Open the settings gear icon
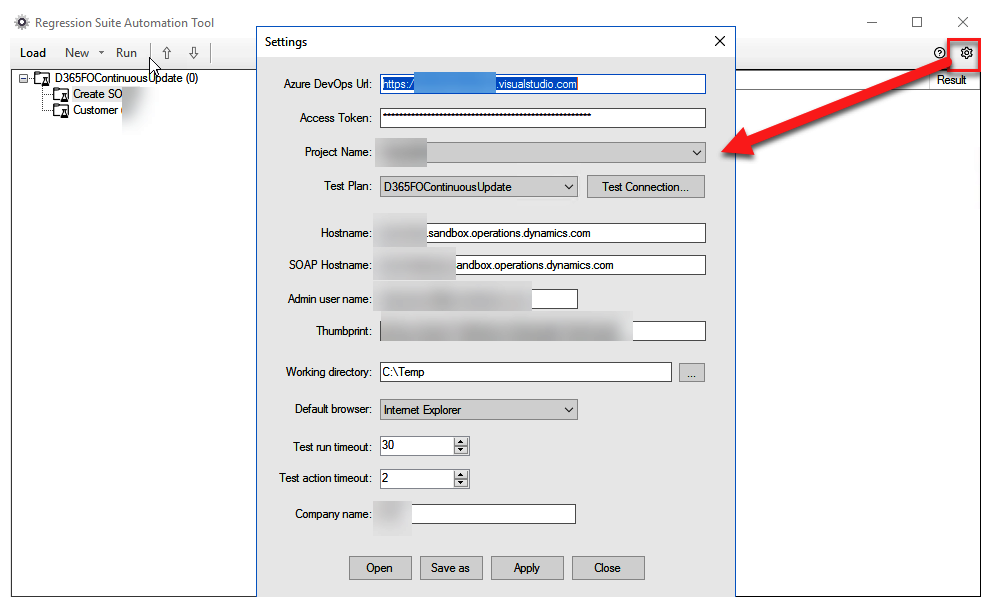991x607 pixels. 966,53
